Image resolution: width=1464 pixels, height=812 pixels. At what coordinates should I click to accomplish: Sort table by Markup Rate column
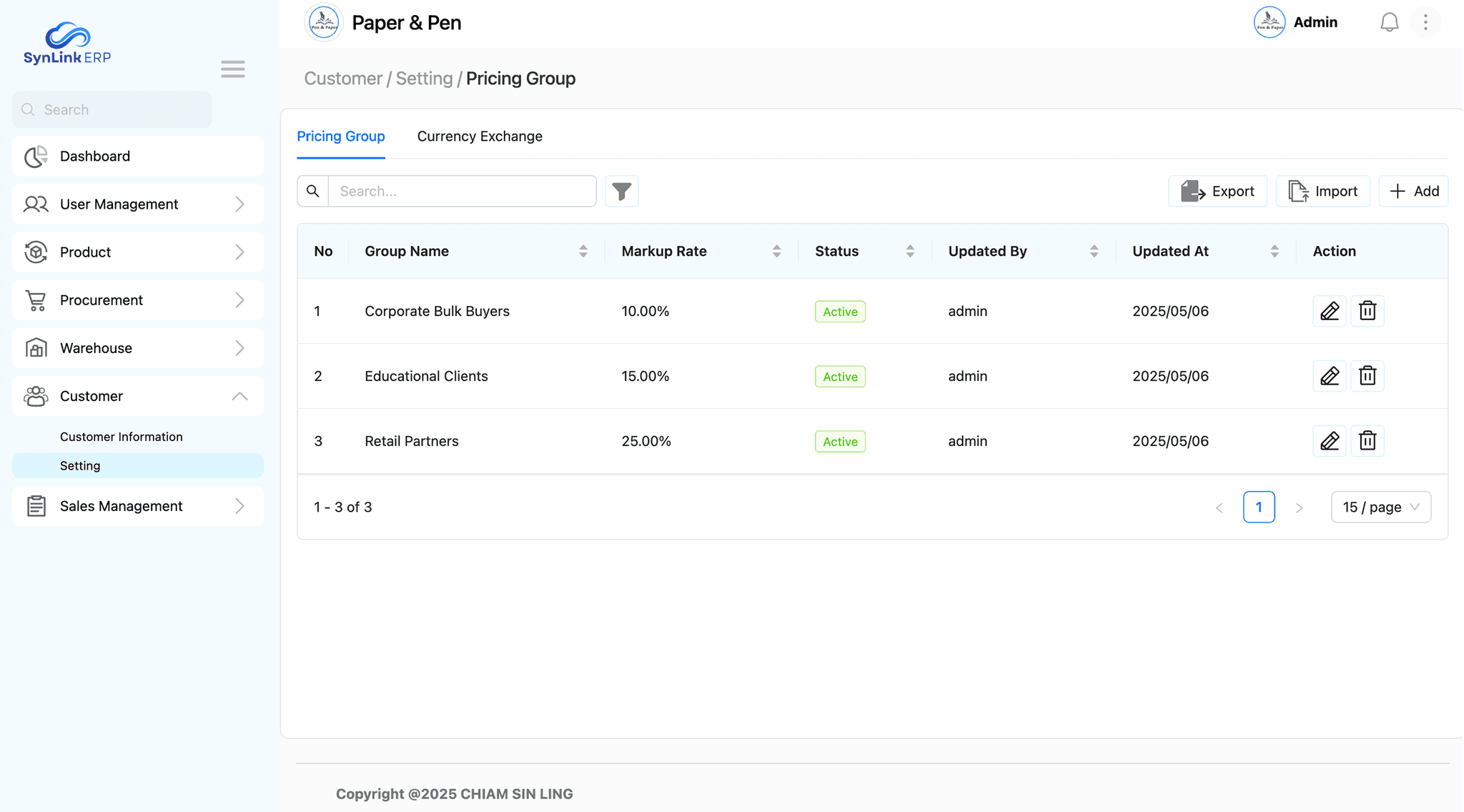coord(776,252)
